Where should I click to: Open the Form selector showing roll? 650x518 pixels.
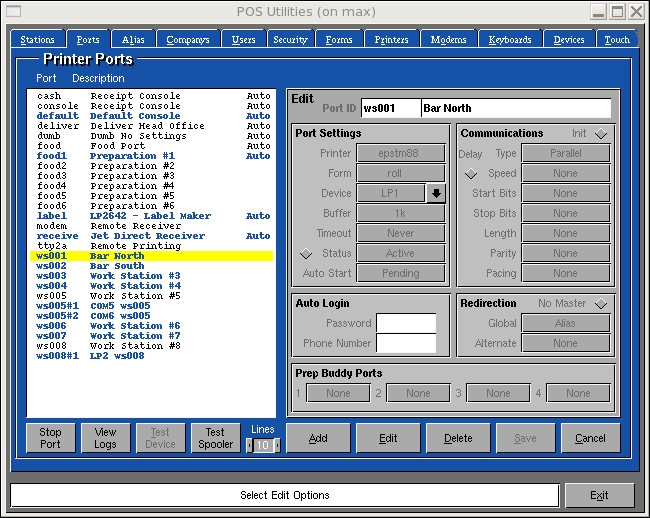[401, 173]
